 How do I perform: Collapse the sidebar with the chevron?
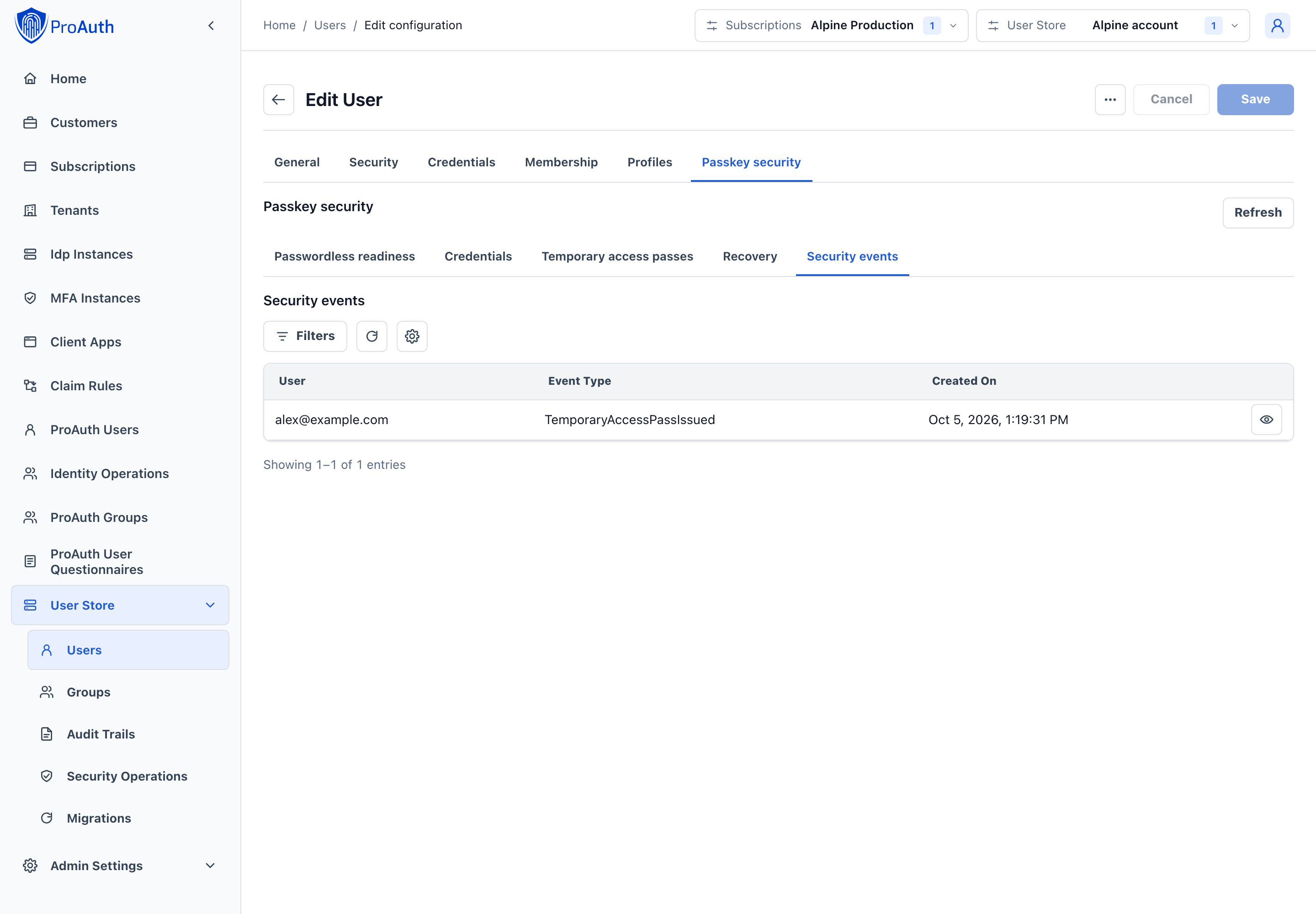pyautogui.click(x=211, y=26)
